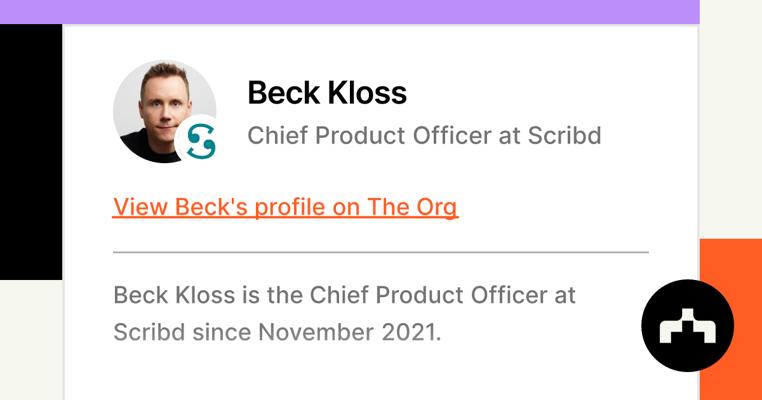Viewport: 762px width, 400px height.
Task: Click the "Beck Kloss" name heading
Action: [x=327, y=93]
